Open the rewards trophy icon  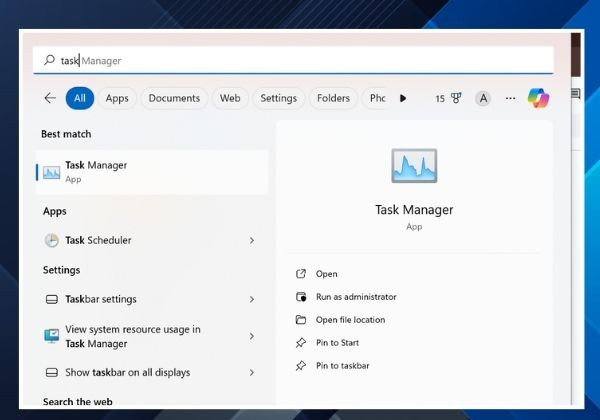click(456, 98)
